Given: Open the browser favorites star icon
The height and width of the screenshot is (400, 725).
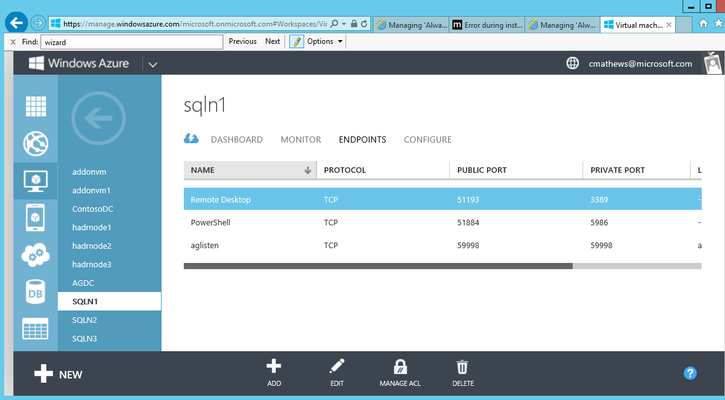Looking at the screenshot, I should point(719,23).
